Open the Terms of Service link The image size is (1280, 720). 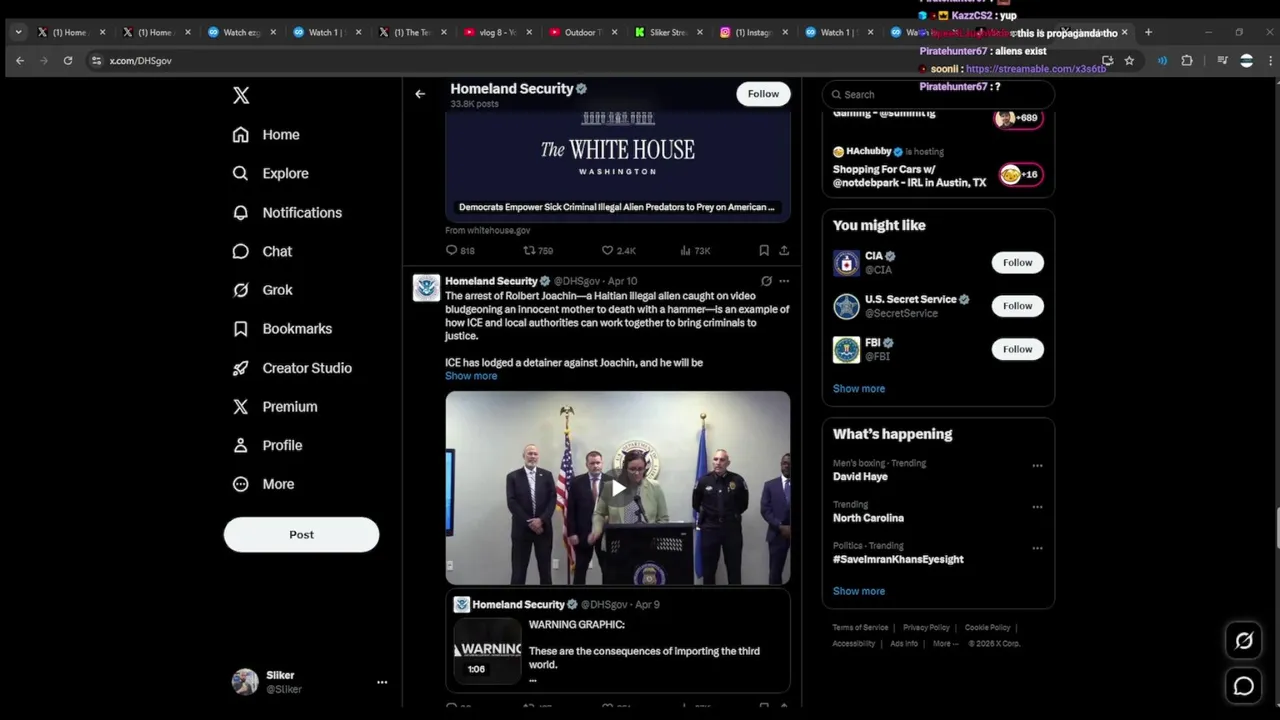tap(860, 628)
